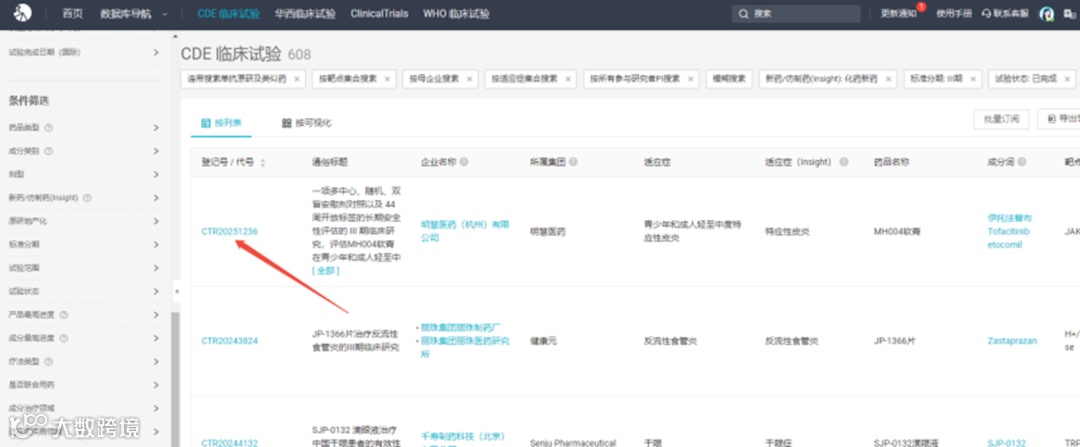Click the help icon next to 疗法类型

tap(49, 362)
